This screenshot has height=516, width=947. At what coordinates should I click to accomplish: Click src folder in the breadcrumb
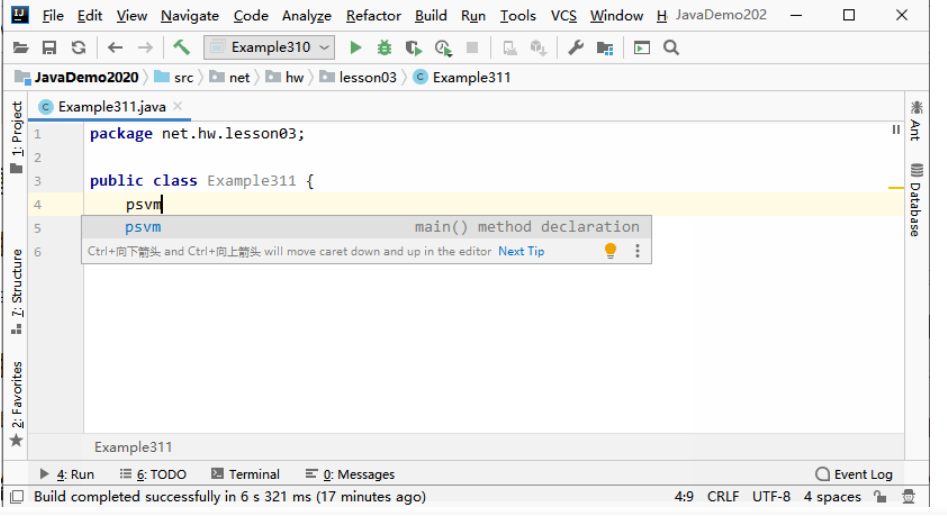pyautogui.click(x=174, y=77)
